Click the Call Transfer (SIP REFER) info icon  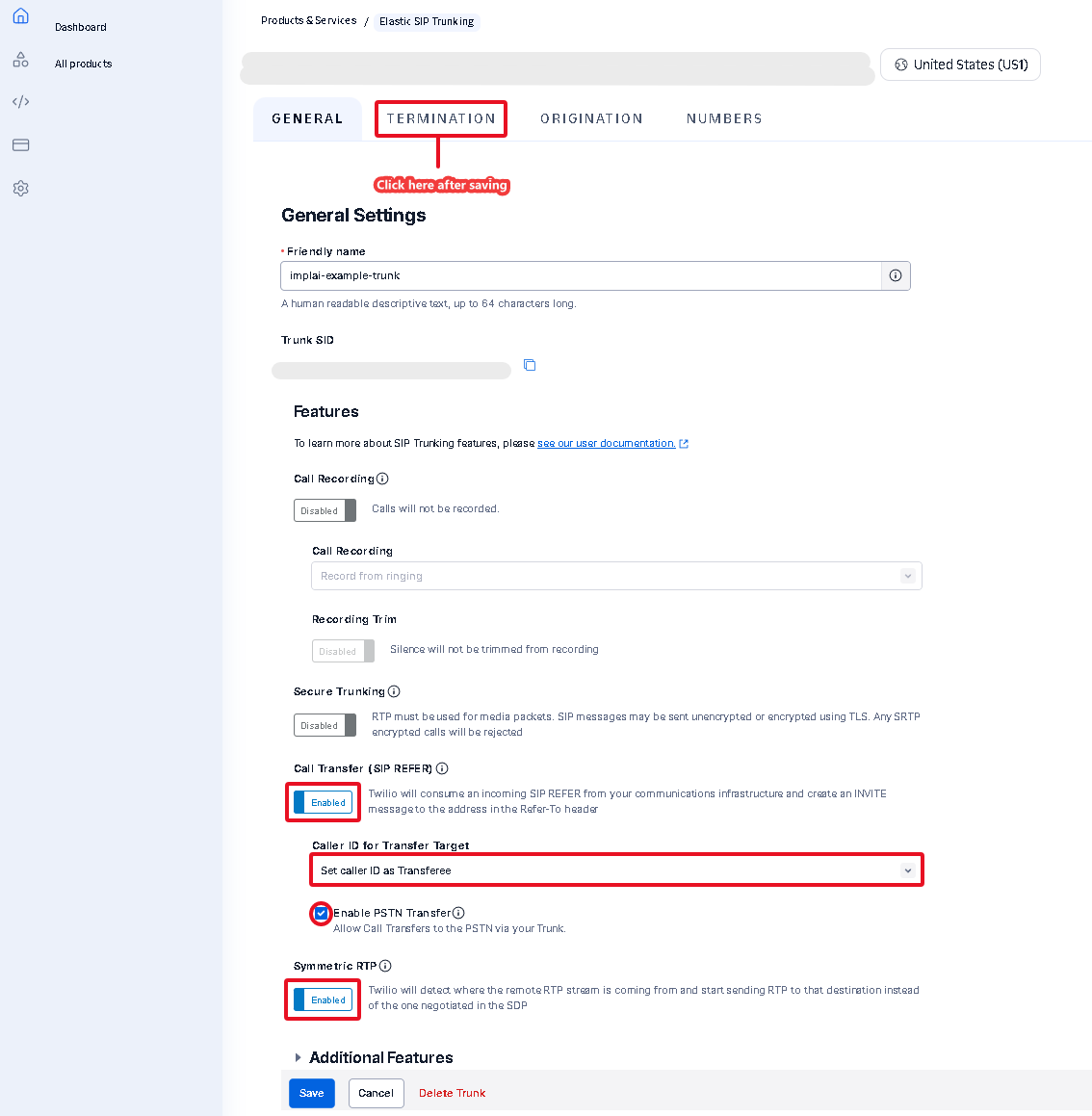pyautogui.click(x=442, y=768)
